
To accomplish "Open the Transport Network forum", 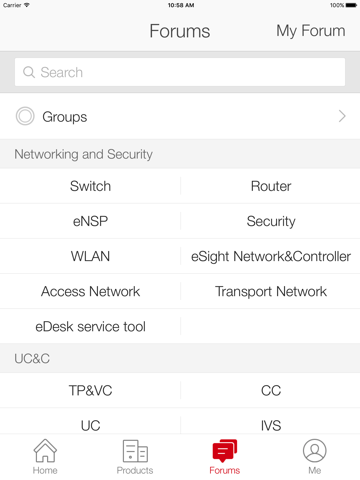I will (x=271, y=291).
